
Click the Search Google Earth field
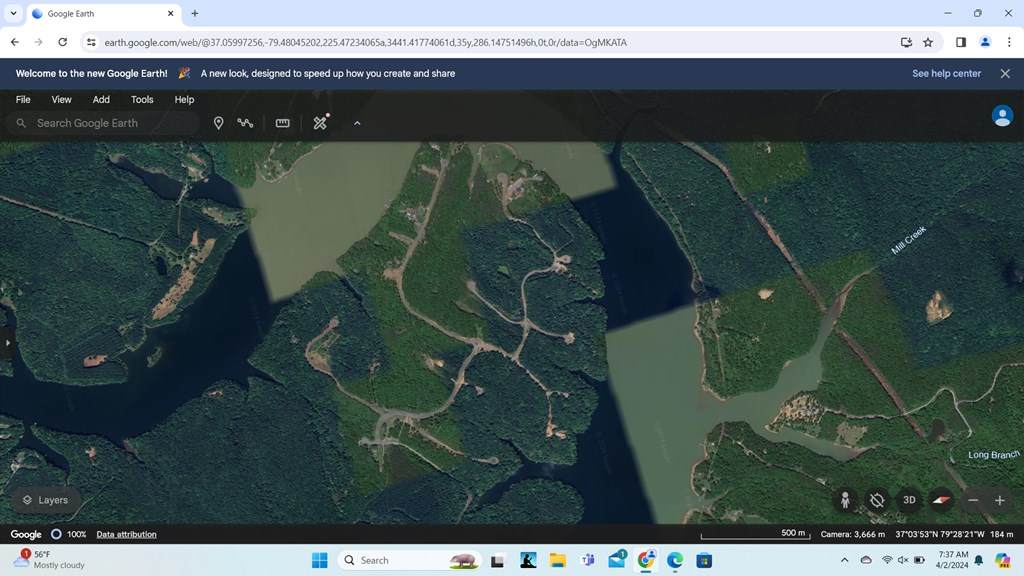[x=110, y=123]
